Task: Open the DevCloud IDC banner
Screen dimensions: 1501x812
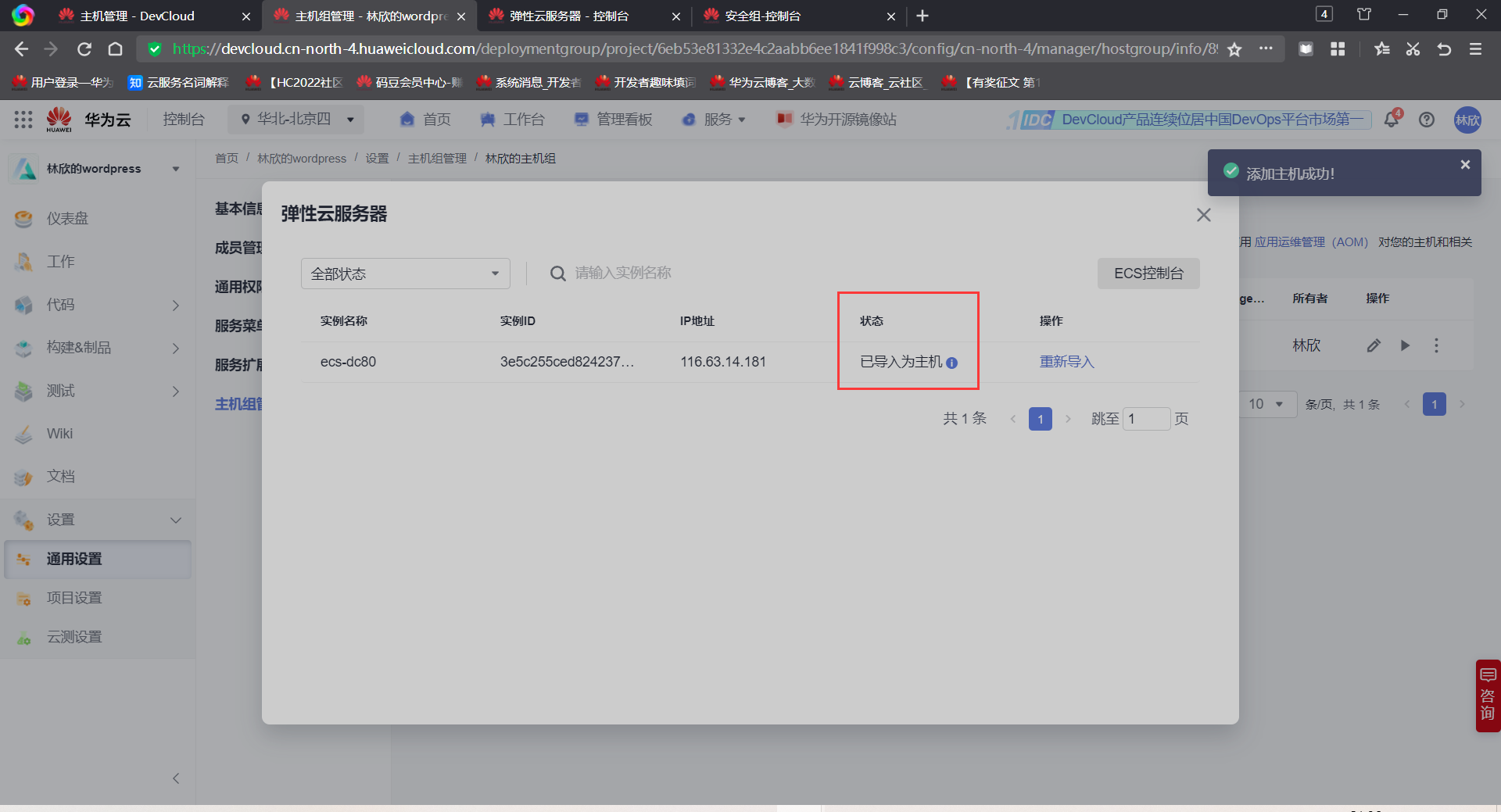Action: pos(1189,120)
